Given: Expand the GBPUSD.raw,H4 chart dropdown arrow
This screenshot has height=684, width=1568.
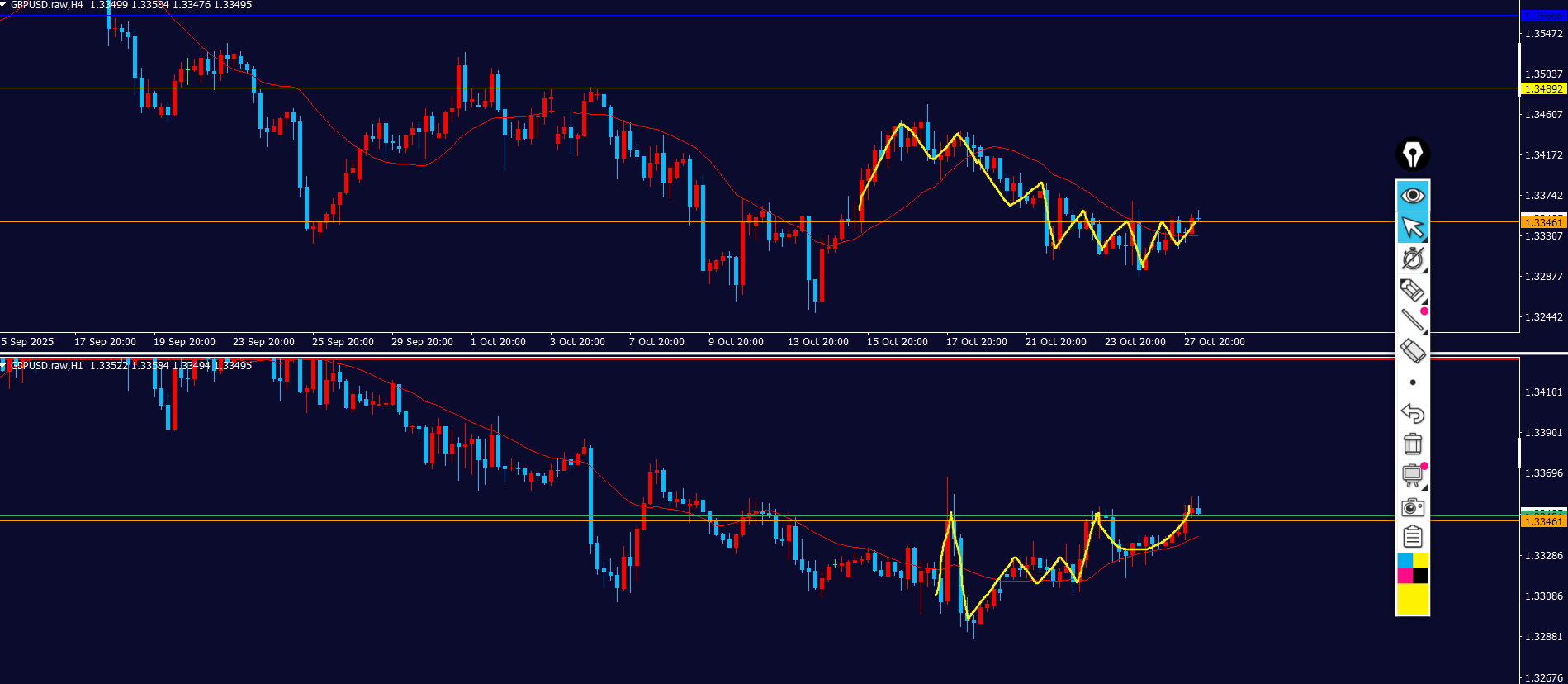Looking at the screenshot, I should pyautogui.click(x=4, y=5).
